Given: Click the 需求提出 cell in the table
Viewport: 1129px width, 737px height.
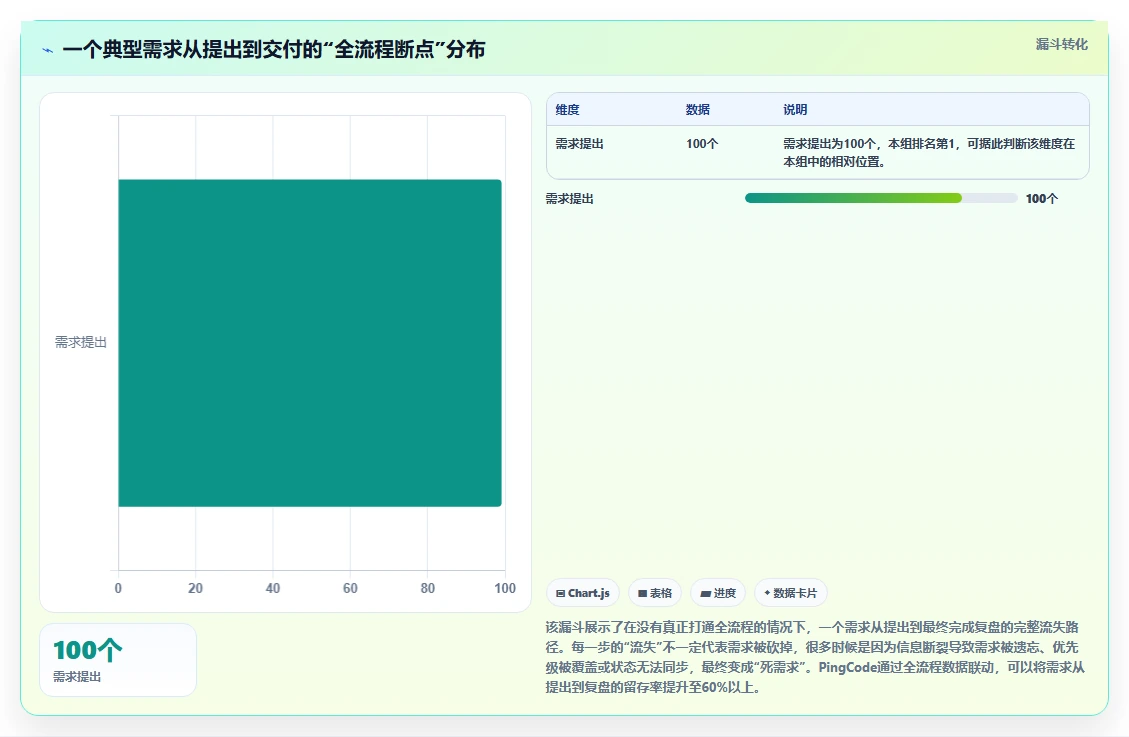Looking at the screenshot, I should (x=580, y=144).
